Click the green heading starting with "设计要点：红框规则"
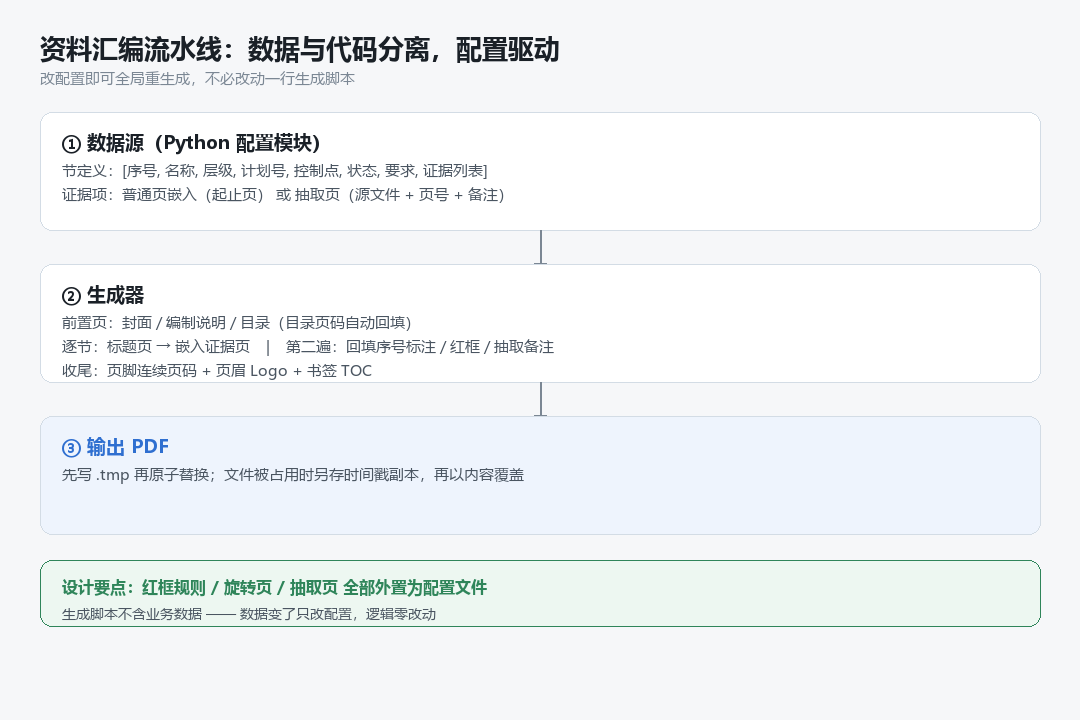This screenshot has width=1080, height=720. (x=274, y=588)
